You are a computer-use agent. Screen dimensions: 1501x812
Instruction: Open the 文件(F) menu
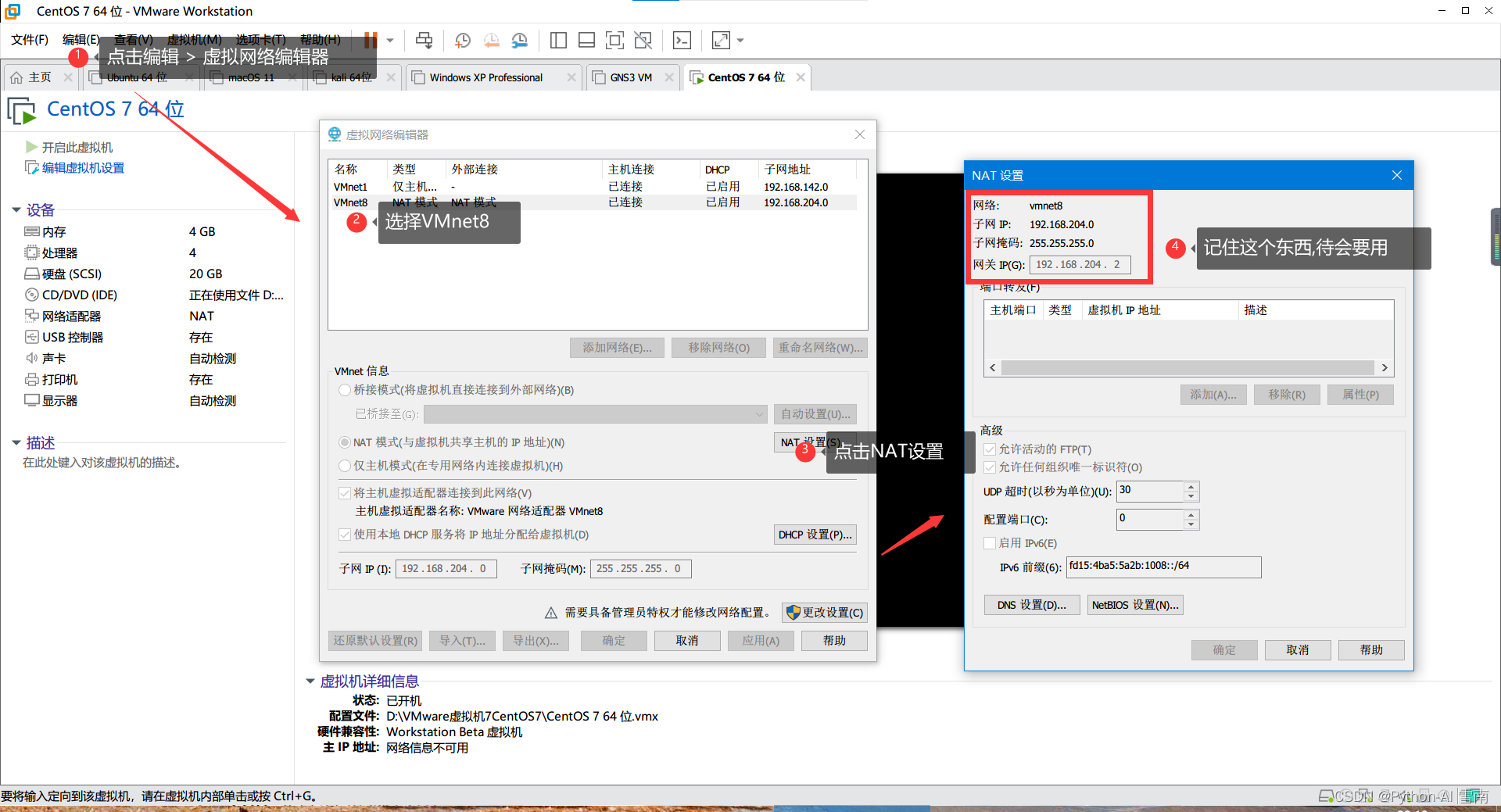click(x=29, y=40)
